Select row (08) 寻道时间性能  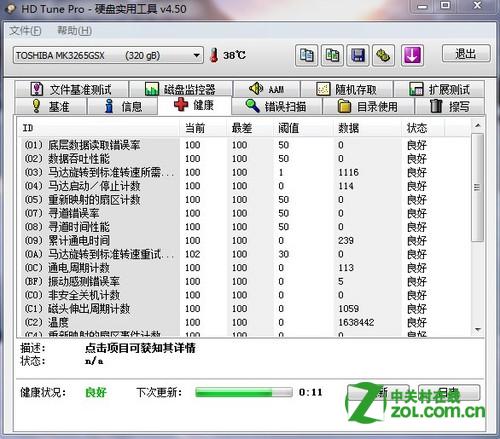(245, 227)
